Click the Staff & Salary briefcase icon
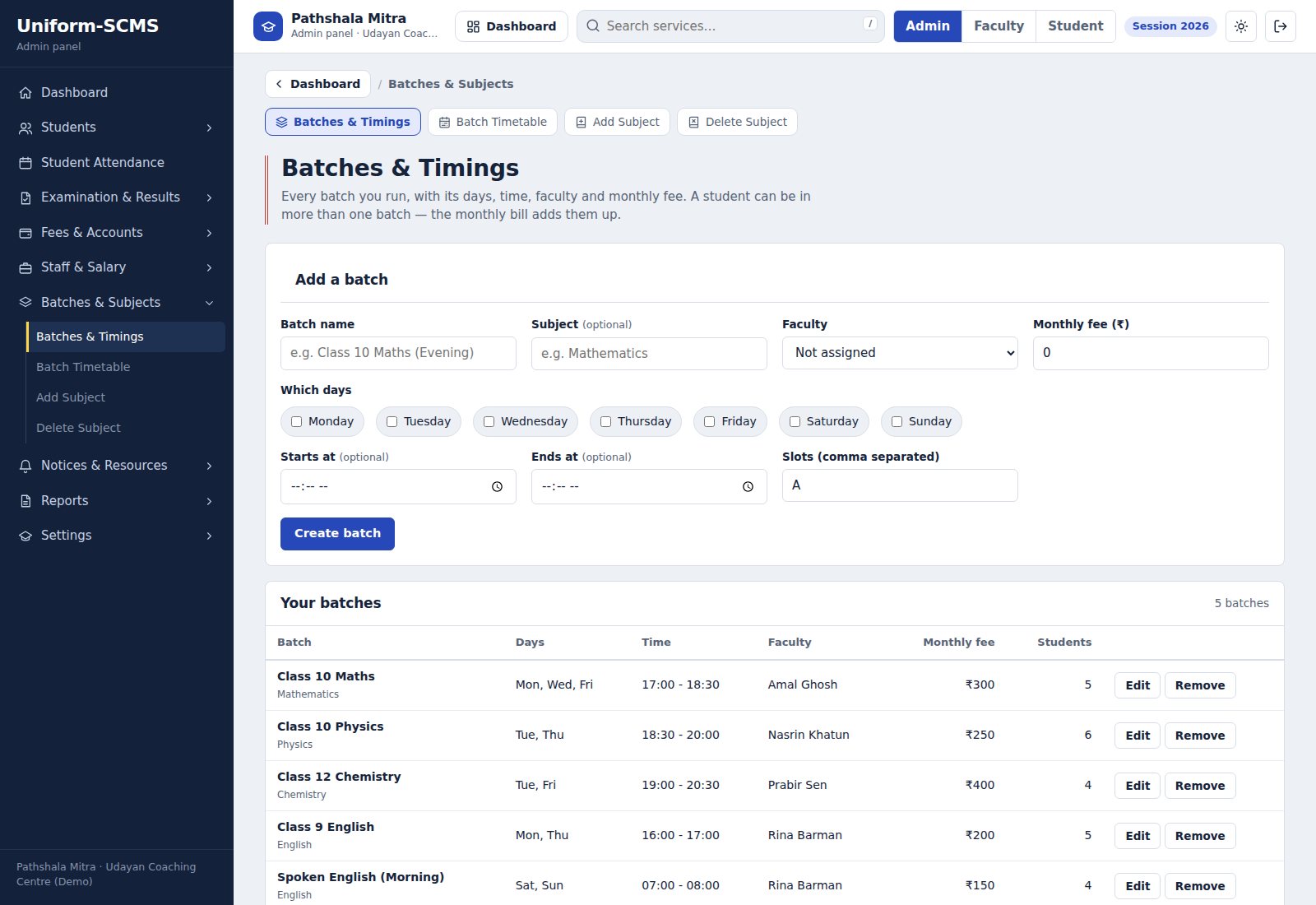This screenshot has height=905, width=1316. click(x=25, y=267)
